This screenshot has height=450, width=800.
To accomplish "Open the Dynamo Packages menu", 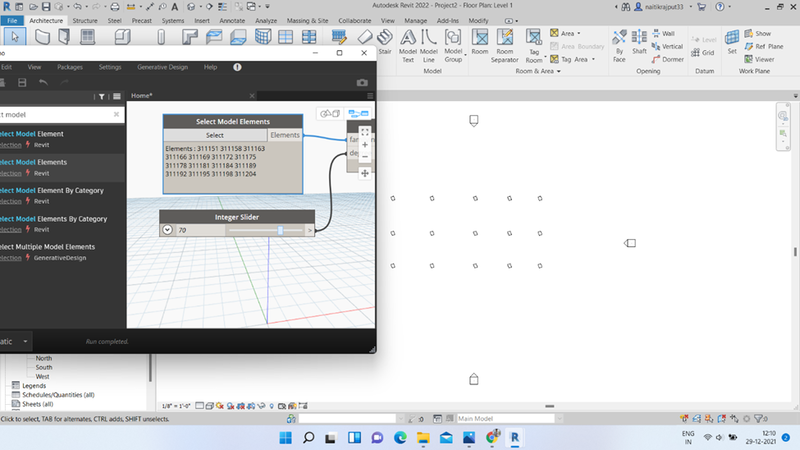I will click(x=70, y=67).
